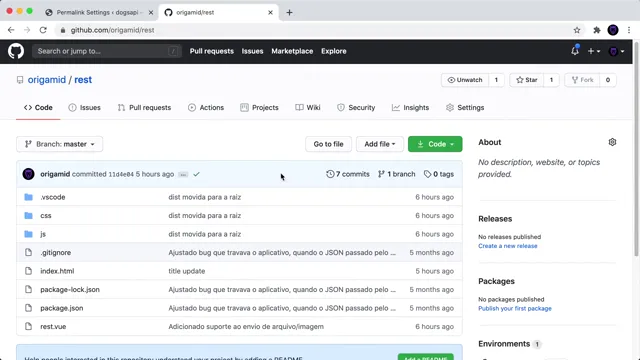The height and width of the screenshot is (360, 640).
Task: Open the green Code dropdown
Action: [435, 144]
